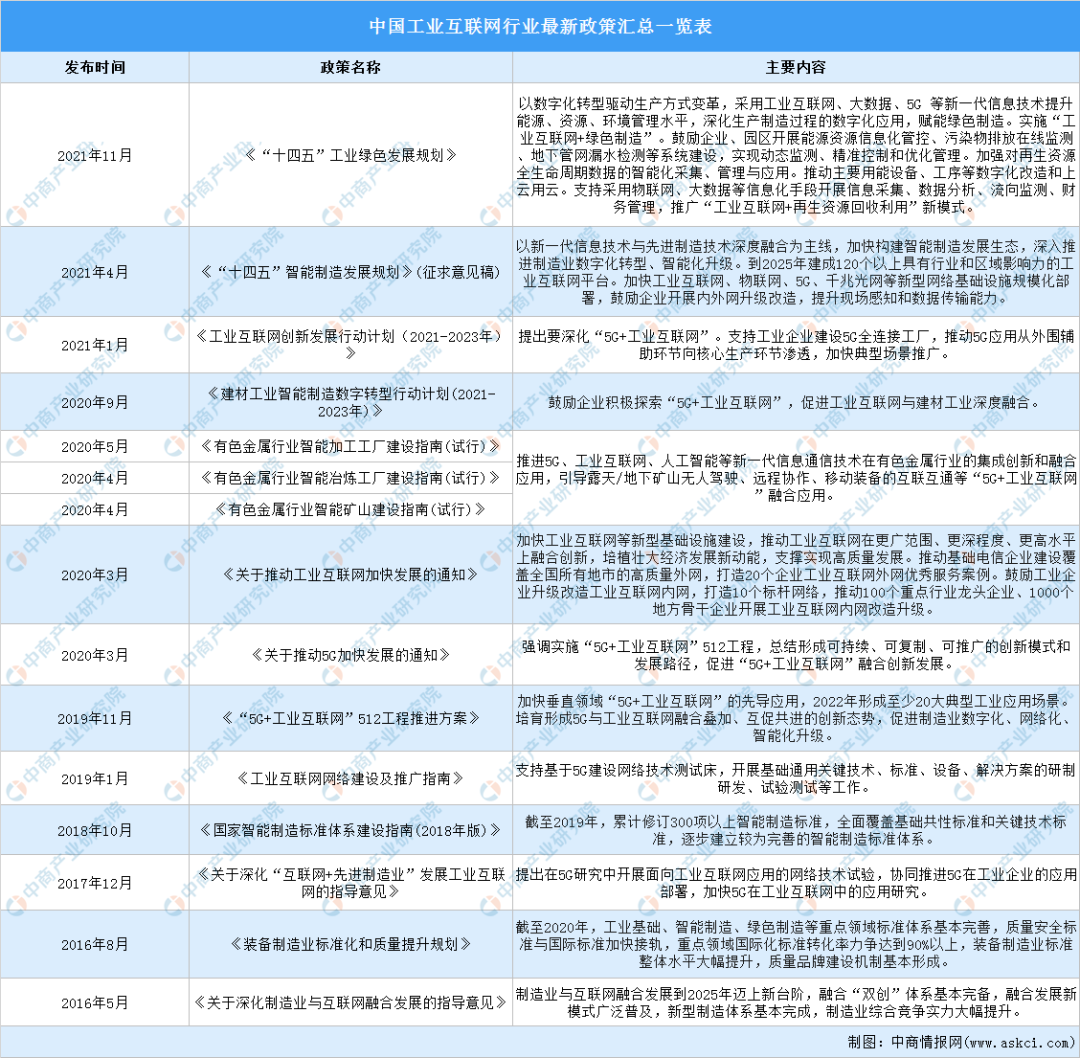Select the 主要内容 column header
The width and height of the screenshot is (1080, 1058).
point(796,68)
